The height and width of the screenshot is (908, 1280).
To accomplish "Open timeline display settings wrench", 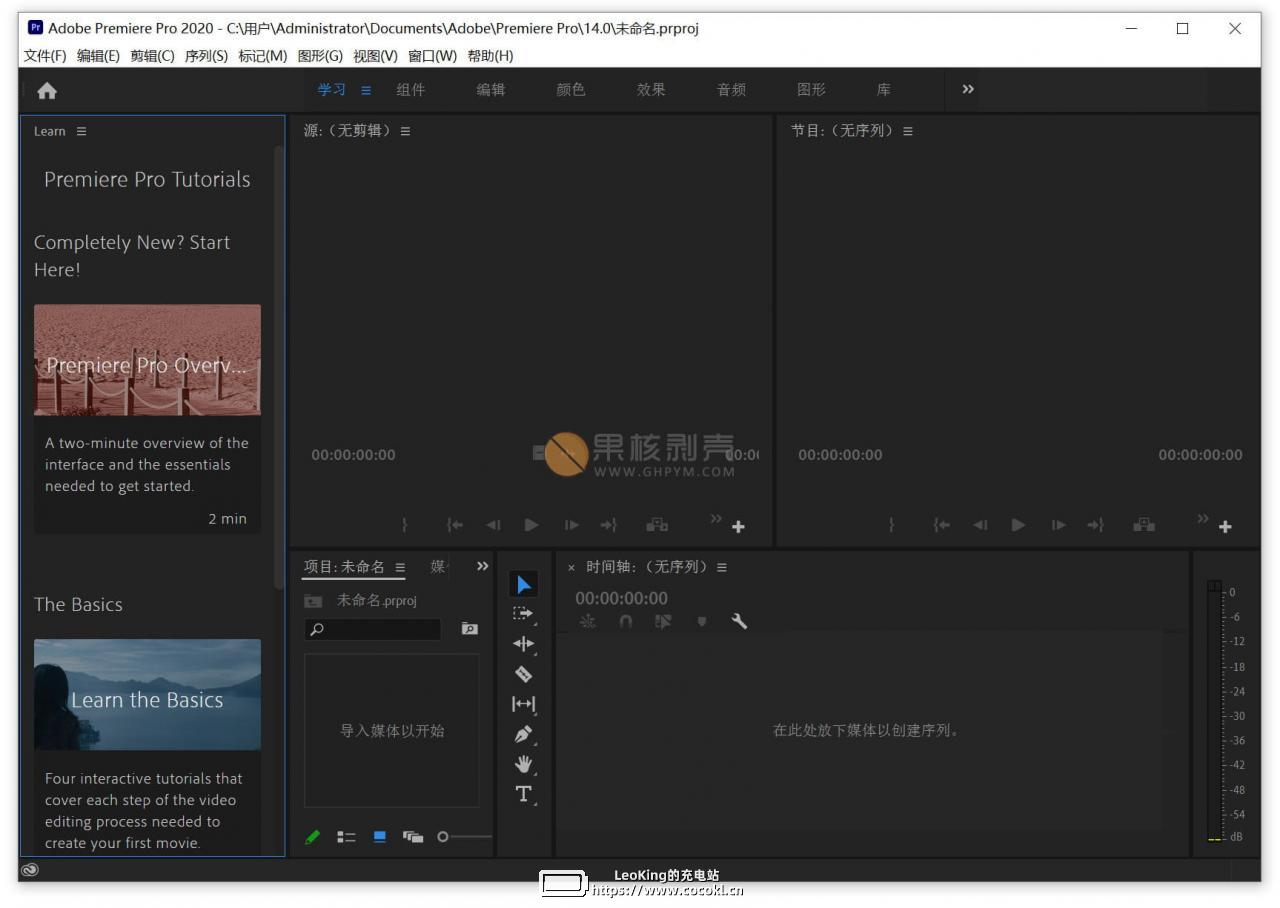I will pos(739,621).
